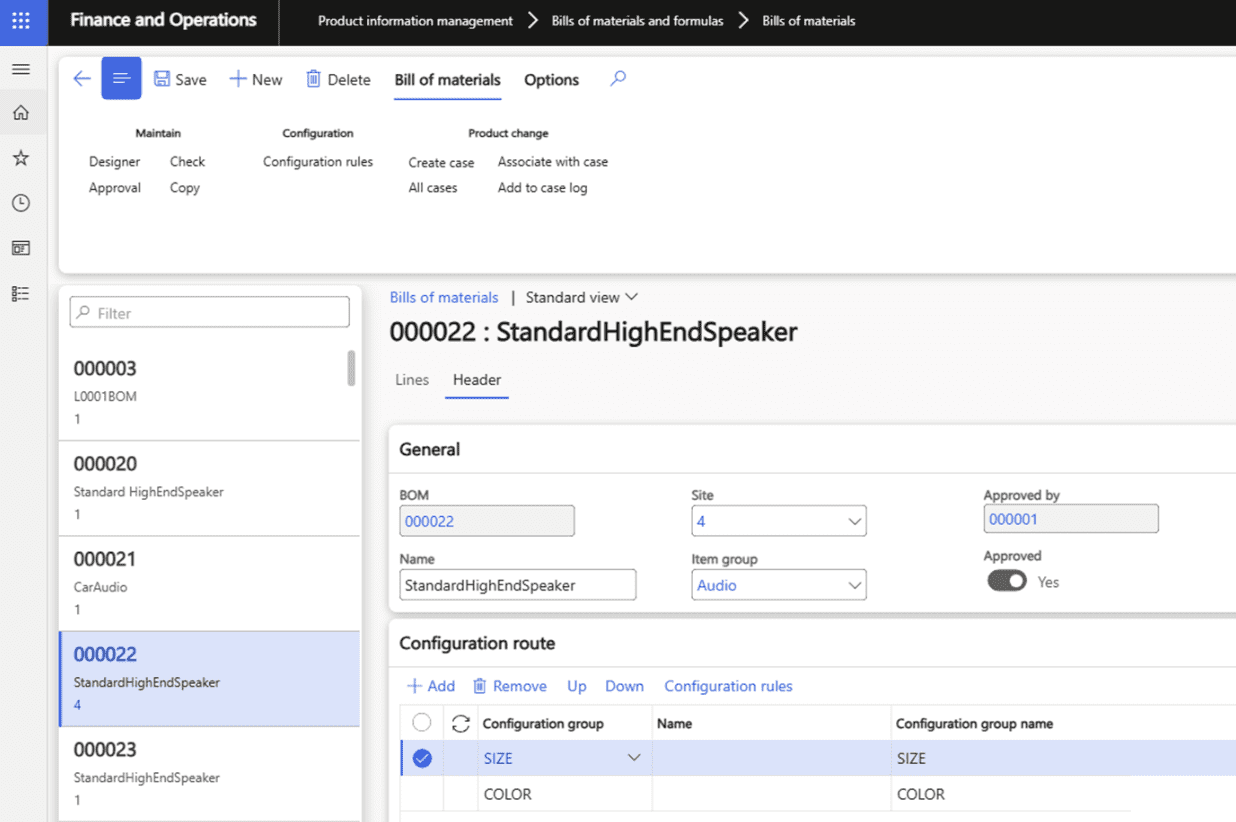This screenshot has width=1236, height=822.
Task: Go to Home via sidebar icon
Action: (x=21, y=113)
